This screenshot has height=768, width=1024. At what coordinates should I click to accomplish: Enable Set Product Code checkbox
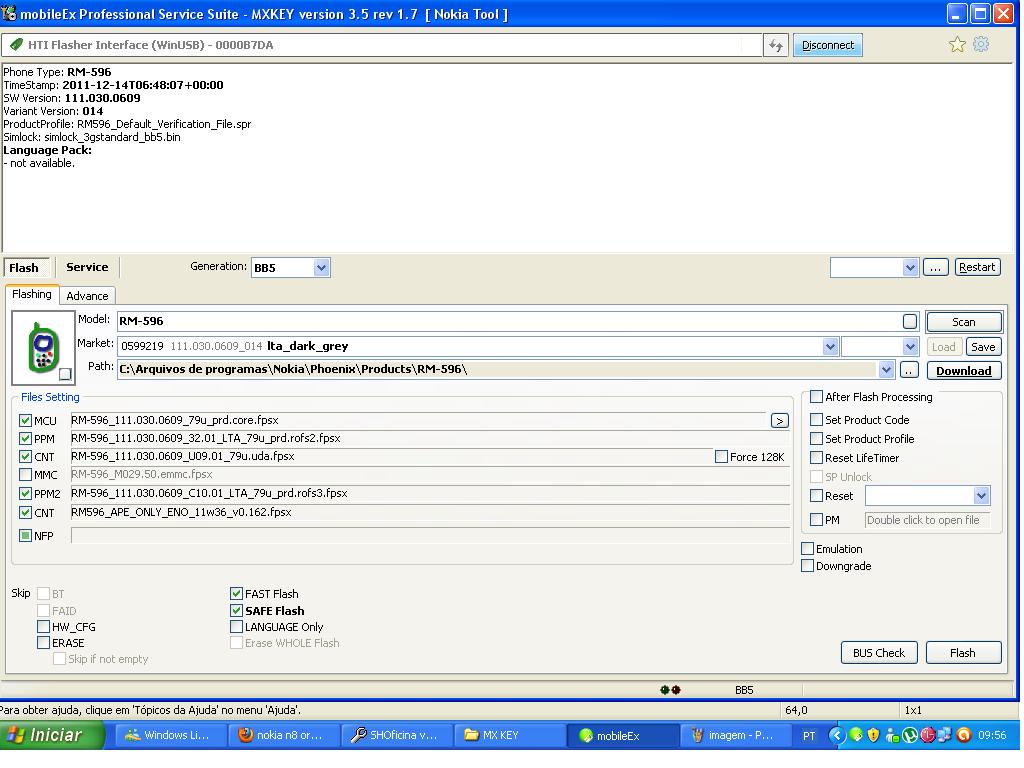point(816,420)
